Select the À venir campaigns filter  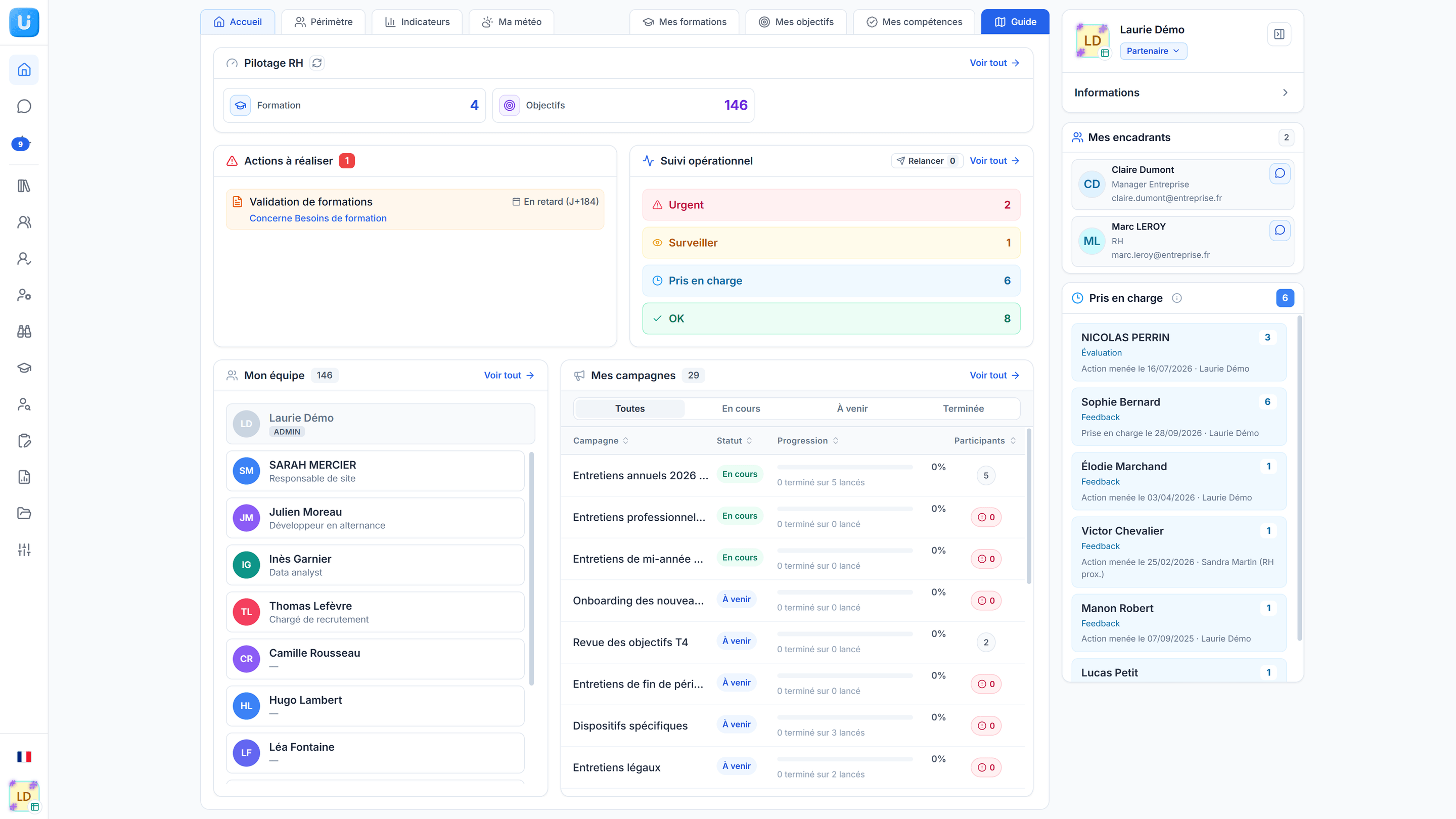852,408
